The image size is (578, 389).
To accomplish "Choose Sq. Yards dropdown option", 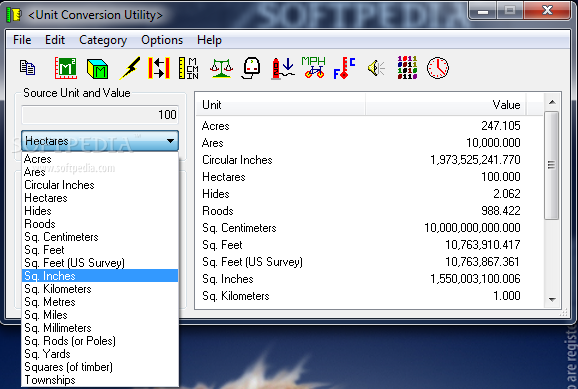I will point(100,354).
